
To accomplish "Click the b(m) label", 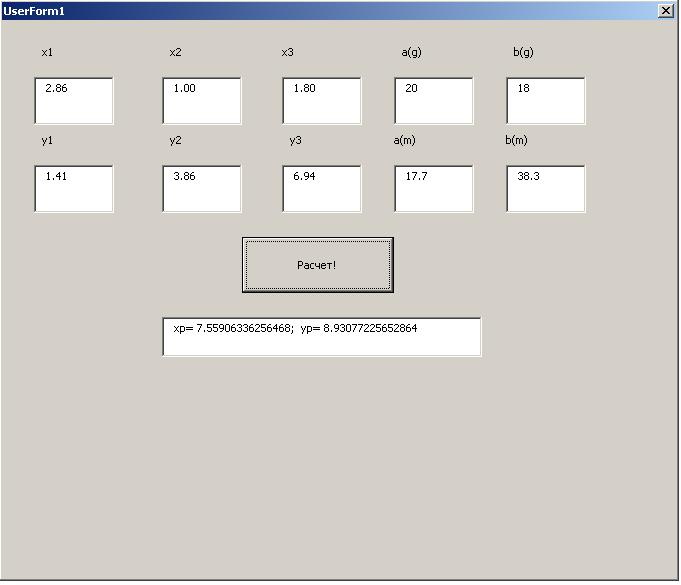I will (516, 140).
